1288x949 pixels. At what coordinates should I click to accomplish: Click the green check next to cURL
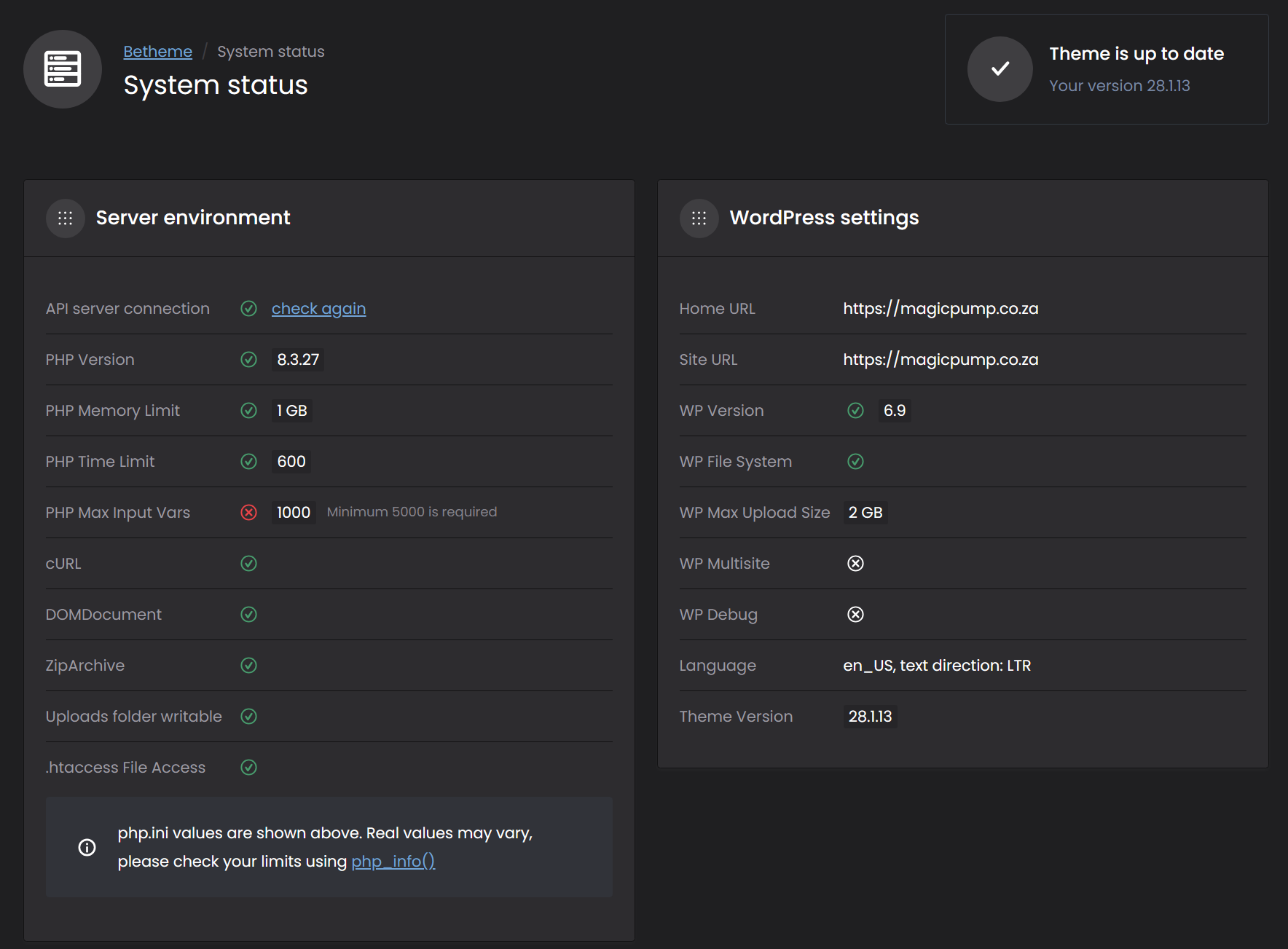pyautogui.click(x=249, y=564)
